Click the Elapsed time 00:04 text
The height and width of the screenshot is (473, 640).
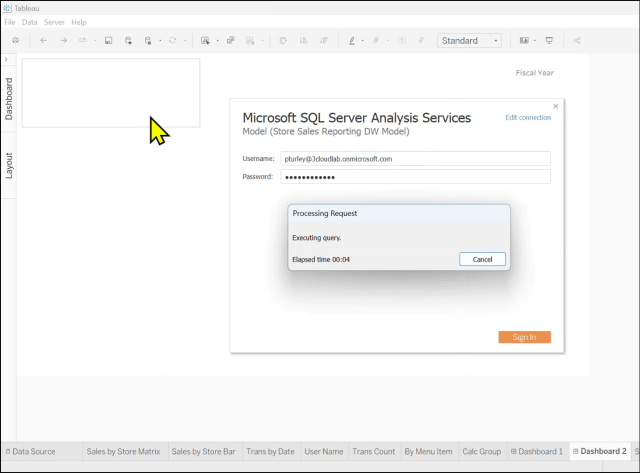tap(321, 260)
